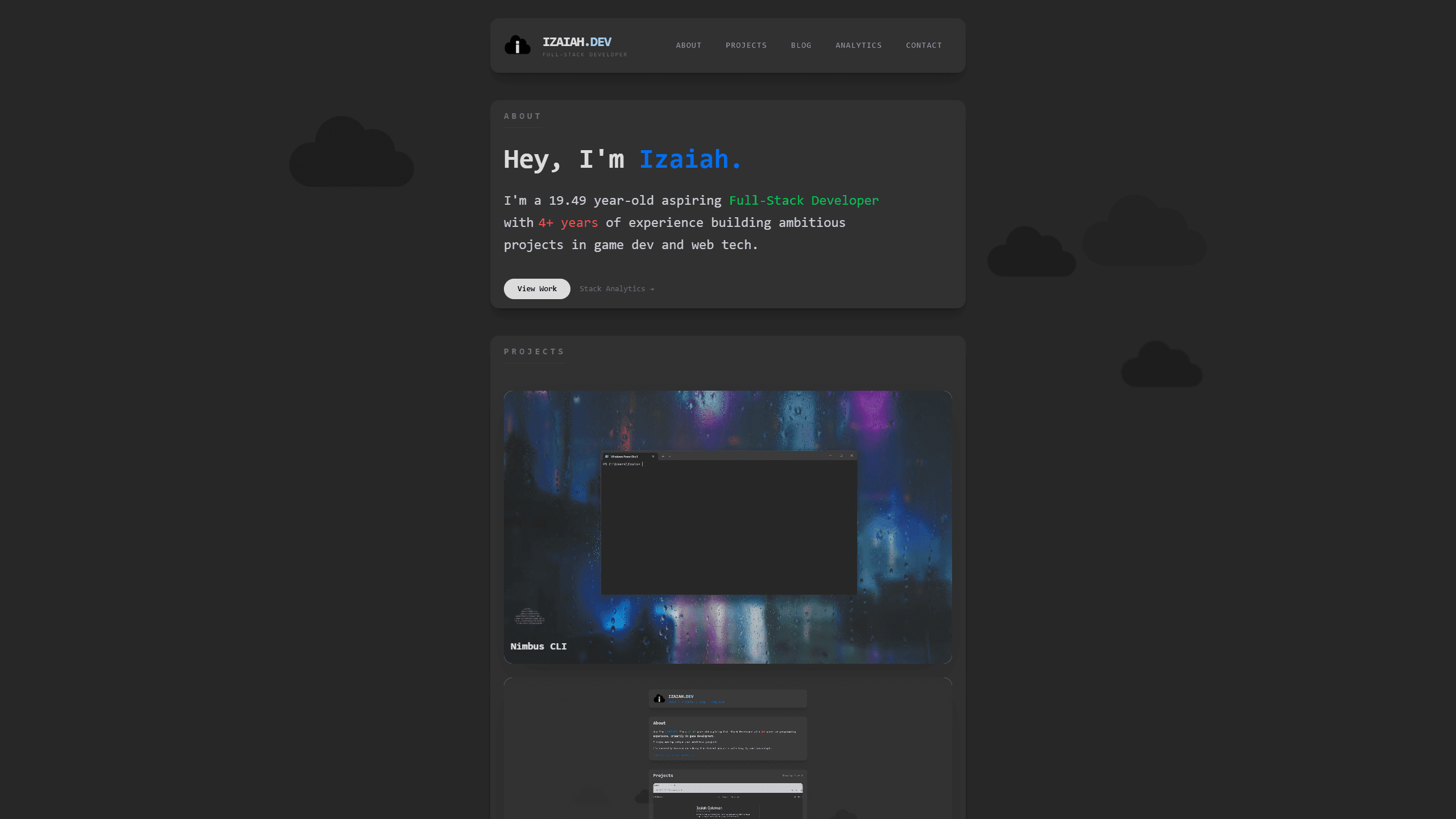Image resolution: width=1456 pixels, height=819 pixels.
Task: Open the About link in the mini preview nav
Action: (672, 702)
